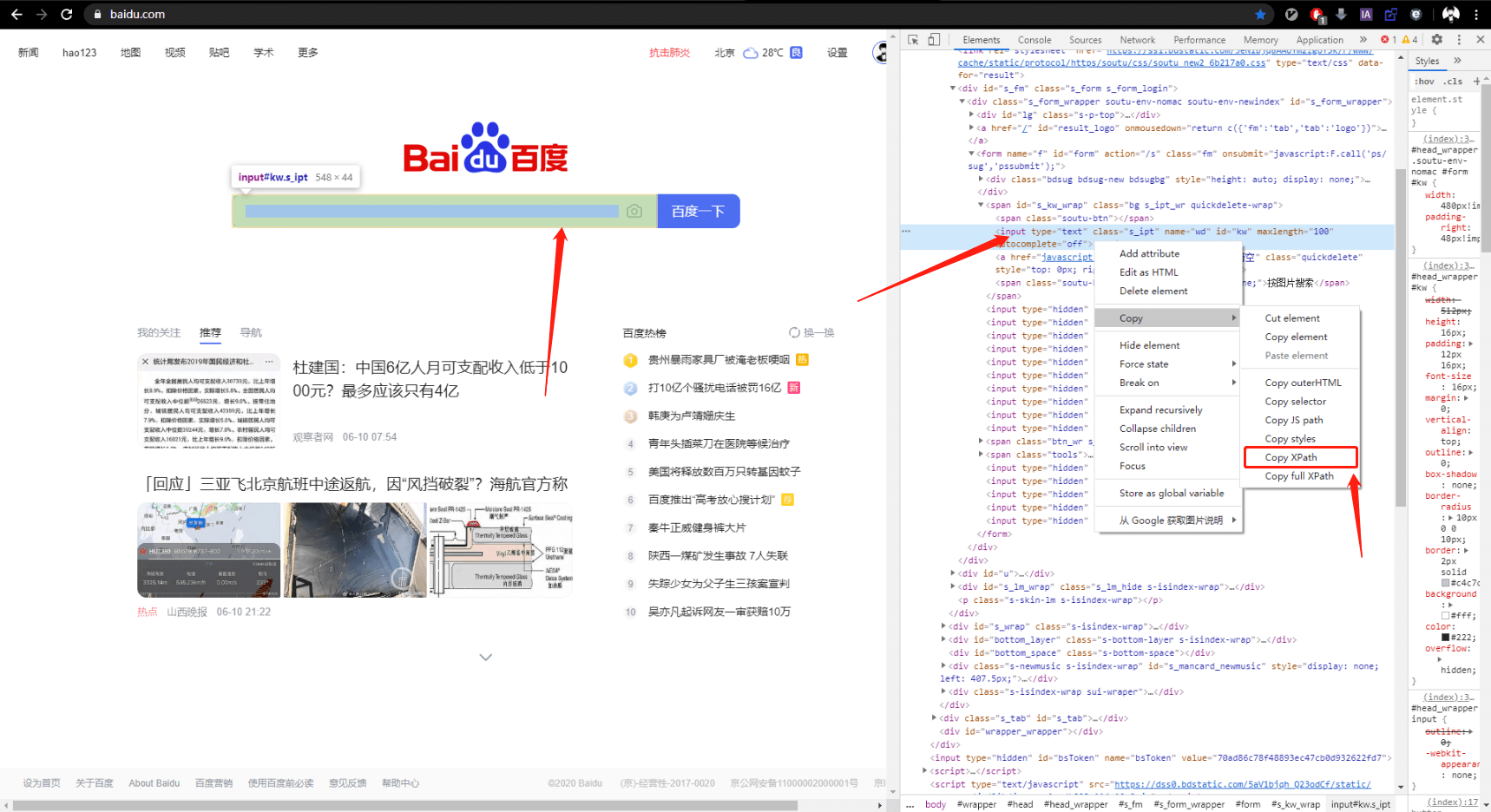Reload the baidu.com page
The height and width of the screenshot is (812, 1491).
(67, 14)
